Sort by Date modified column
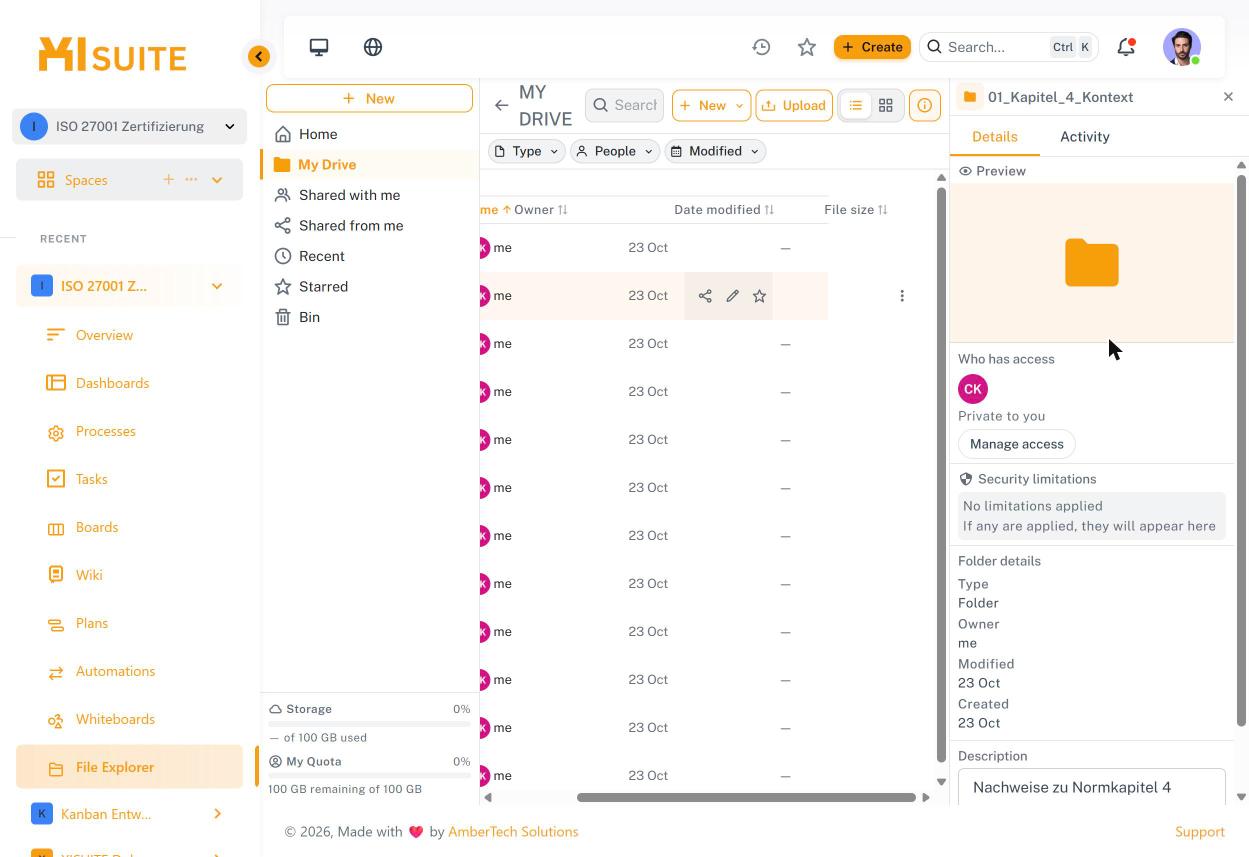This screenshot has width=1249, height=857. pos(724,210)
